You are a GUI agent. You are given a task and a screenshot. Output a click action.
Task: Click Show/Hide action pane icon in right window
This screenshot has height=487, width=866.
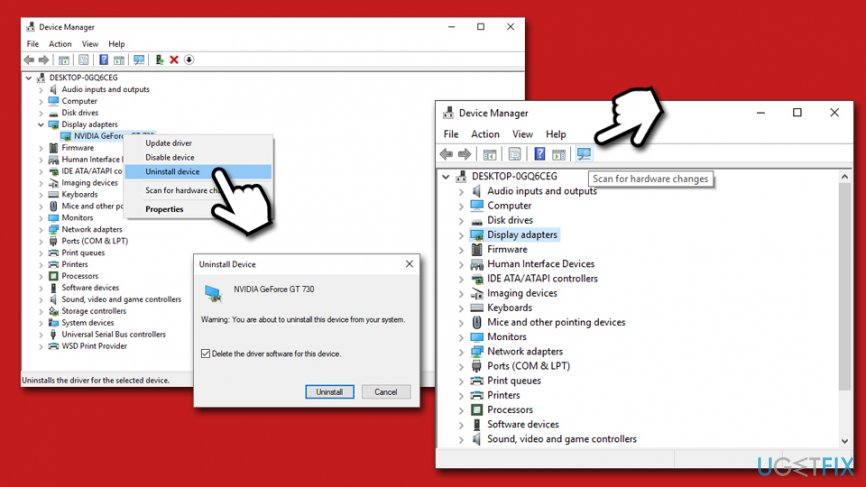tap(559, 155)
